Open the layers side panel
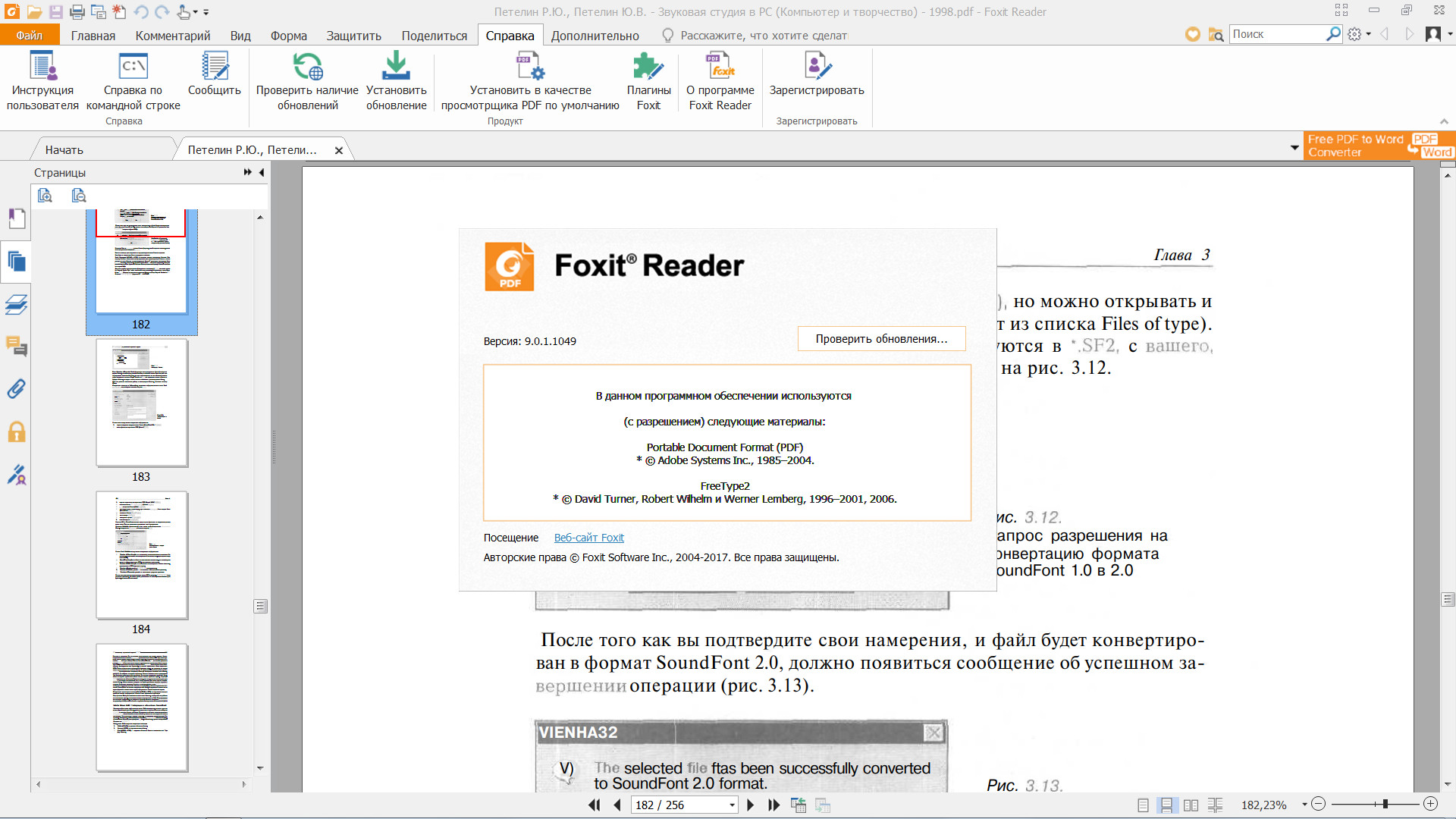Image resolution: width=1456 pixels, height=819 pixels. [17, 305]
